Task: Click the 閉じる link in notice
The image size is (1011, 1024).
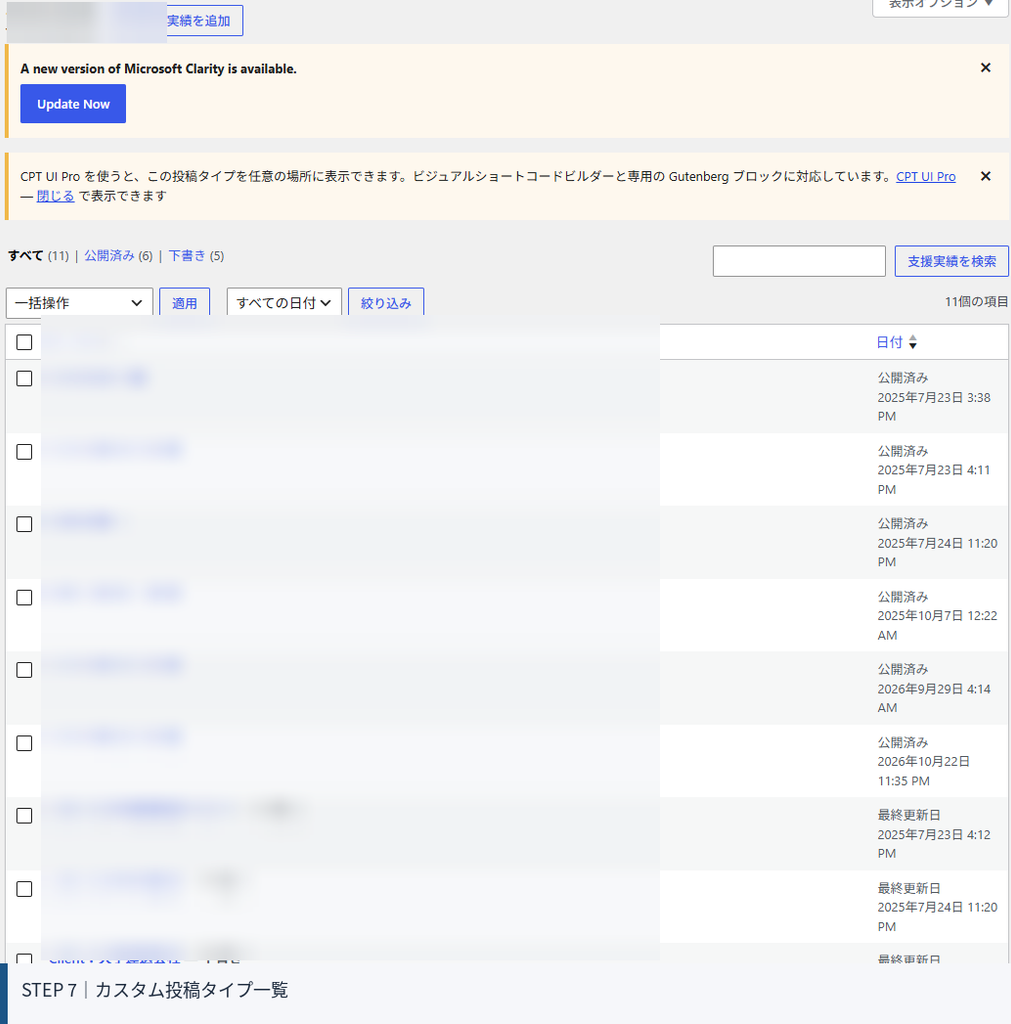Action: [56, 196]
